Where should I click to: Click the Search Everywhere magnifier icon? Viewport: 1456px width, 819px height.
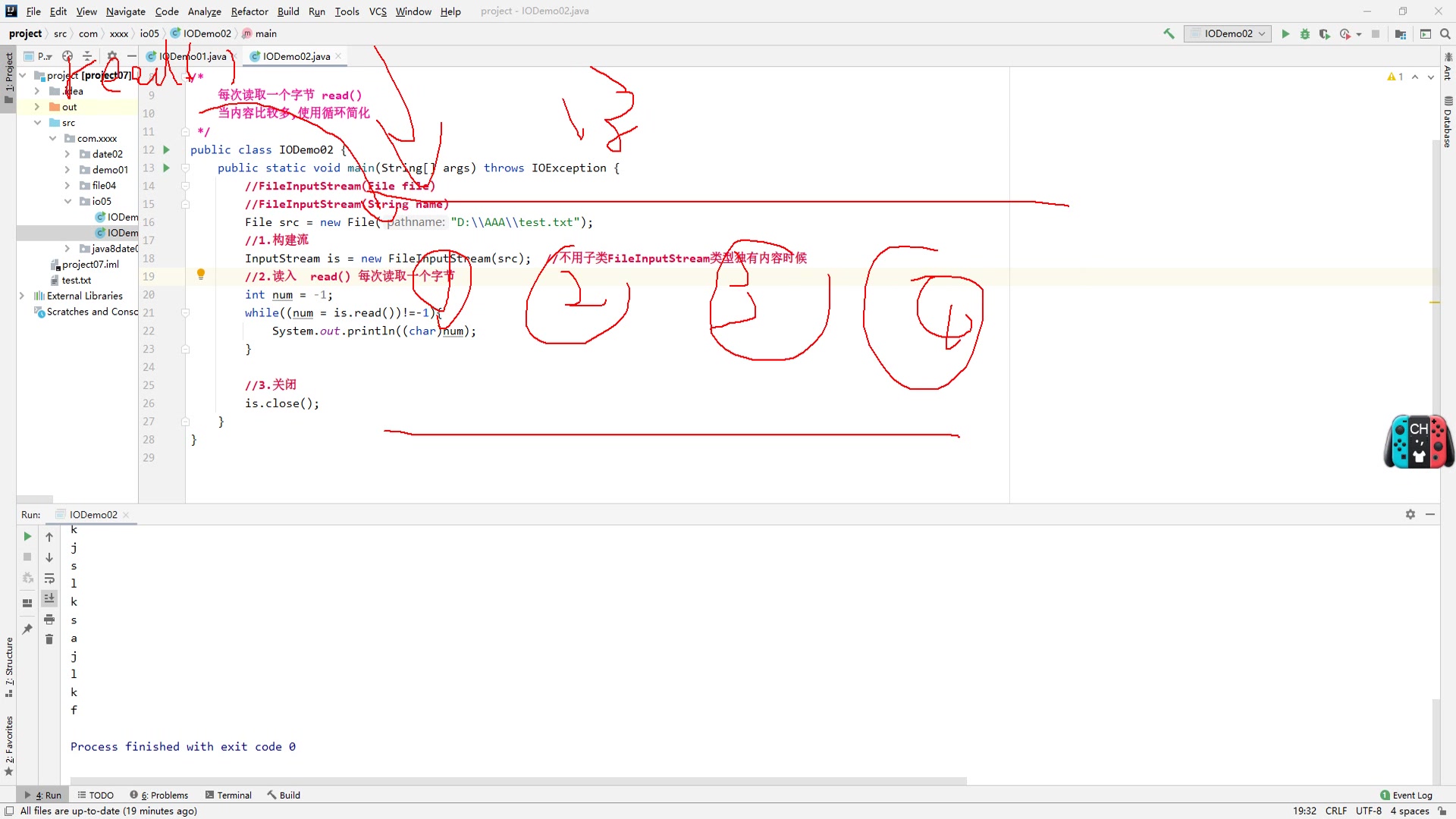coord(1445,34)
